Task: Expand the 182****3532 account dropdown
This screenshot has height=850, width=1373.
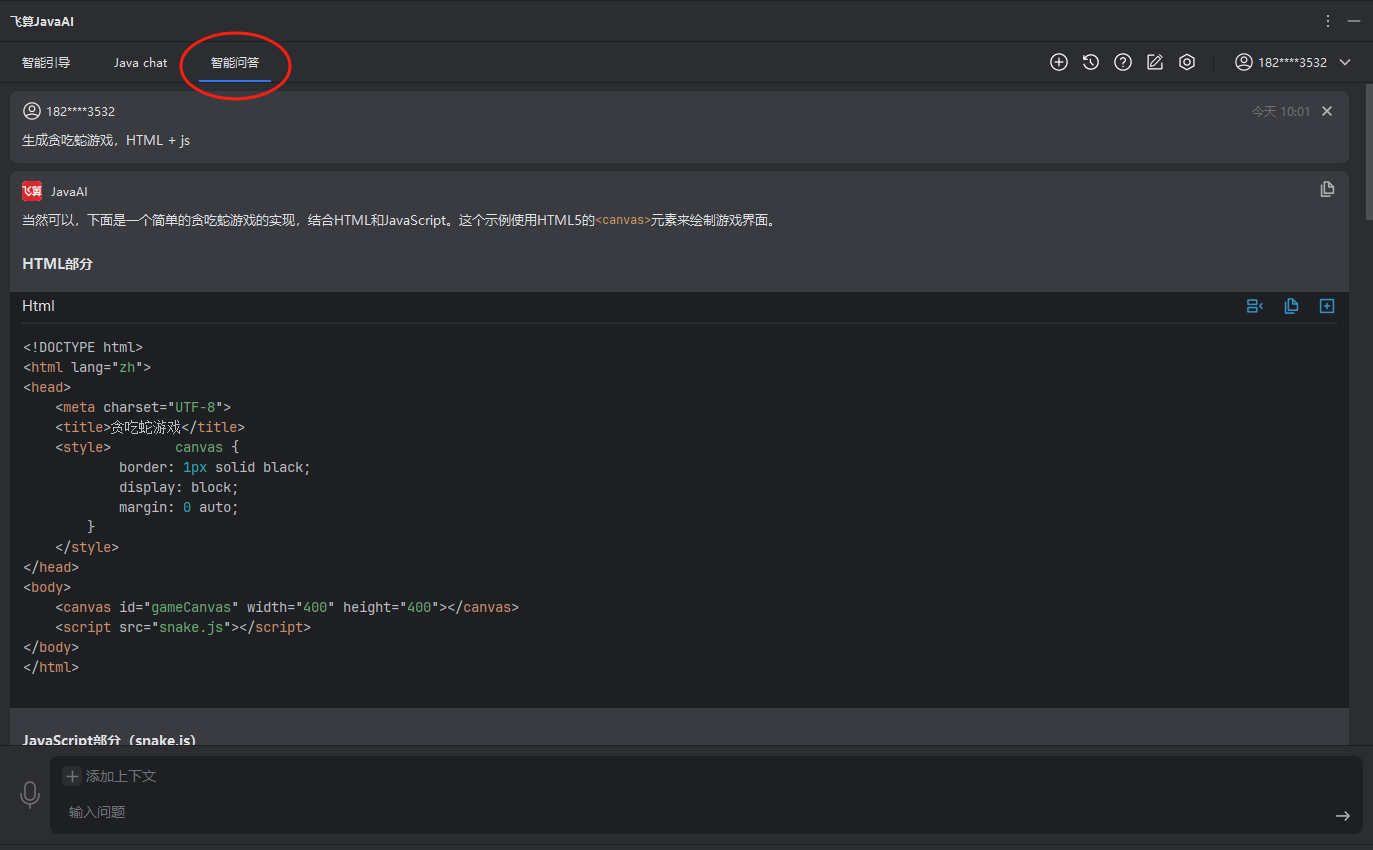Action: click(x=1345, y=62)
